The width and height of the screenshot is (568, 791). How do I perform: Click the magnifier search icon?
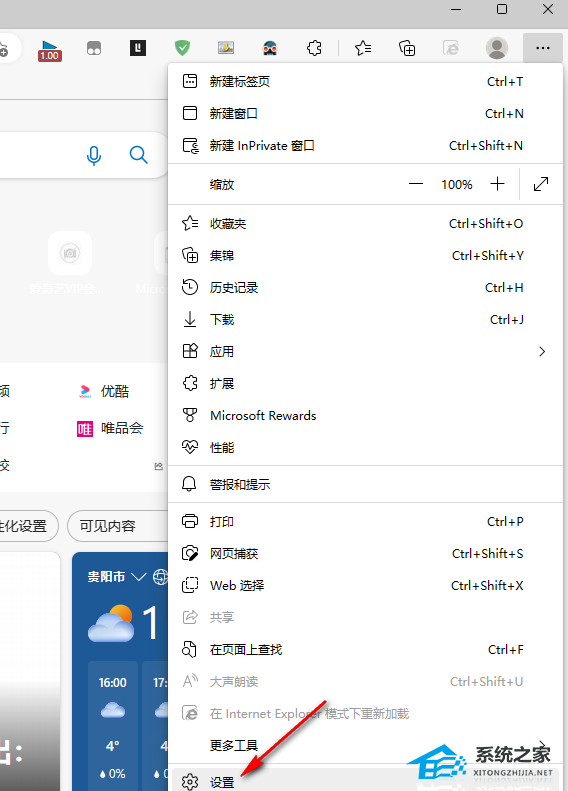(138, 155)
